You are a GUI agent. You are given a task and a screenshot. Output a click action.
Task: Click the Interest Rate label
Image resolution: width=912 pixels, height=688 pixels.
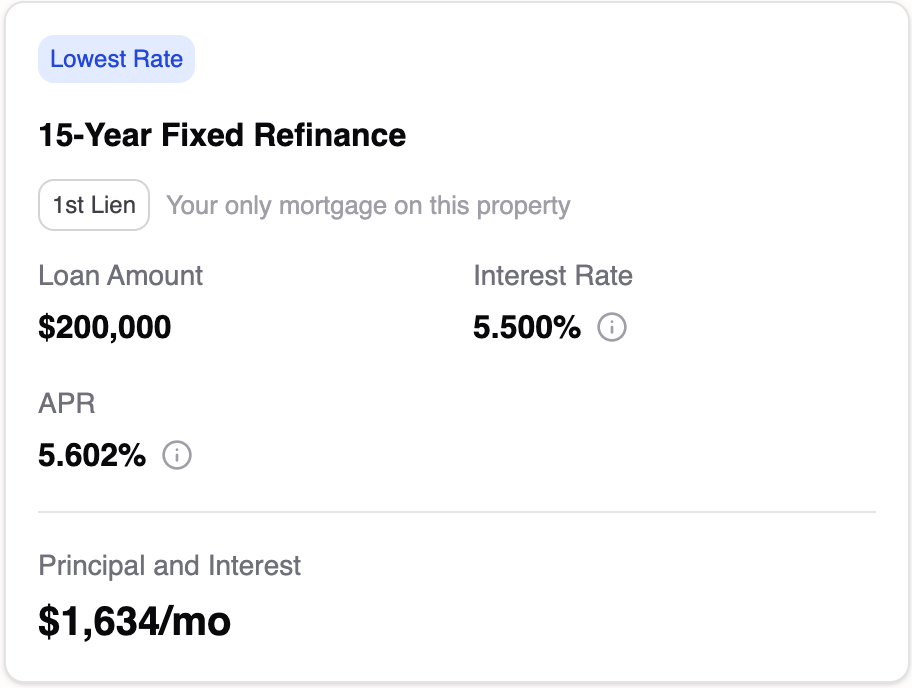553,276
